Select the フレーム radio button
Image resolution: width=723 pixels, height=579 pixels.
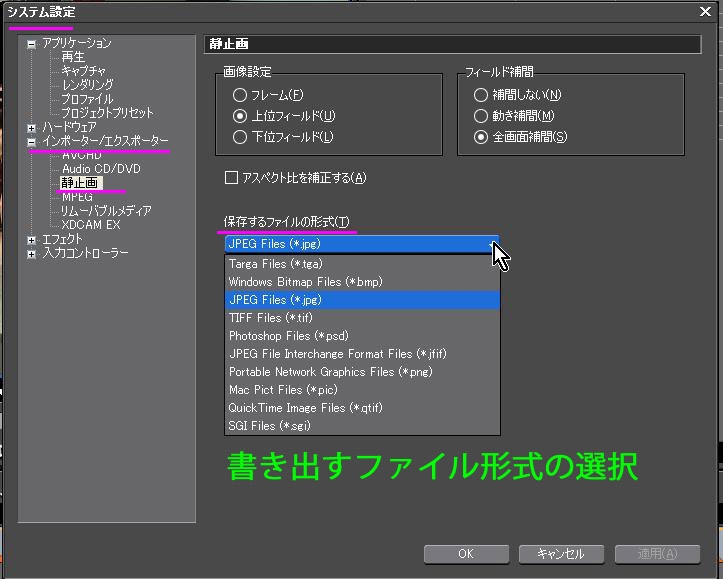pos(239,95)
